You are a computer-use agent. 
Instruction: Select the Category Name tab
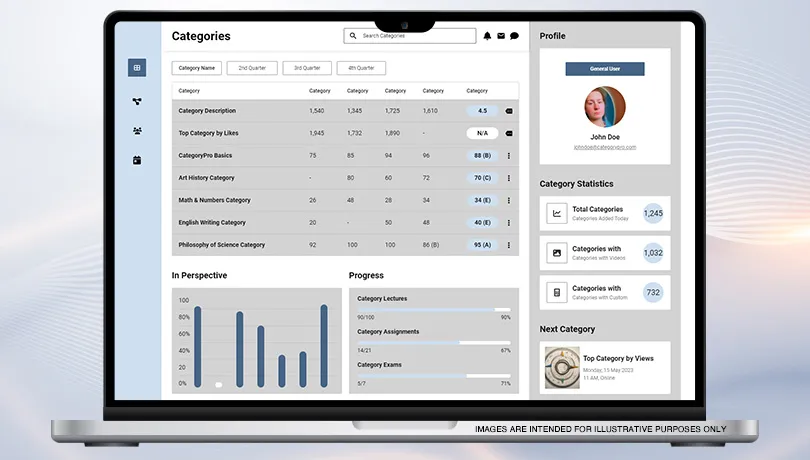coord(197,68)
